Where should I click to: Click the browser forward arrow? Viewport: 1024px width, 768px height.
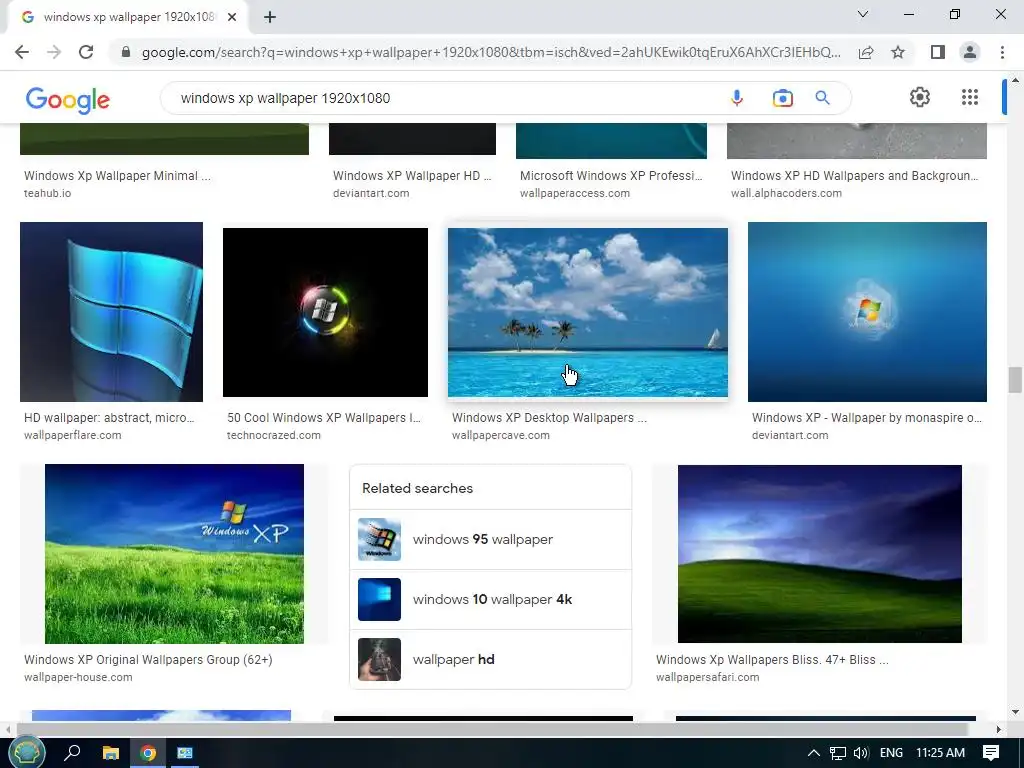54,52
